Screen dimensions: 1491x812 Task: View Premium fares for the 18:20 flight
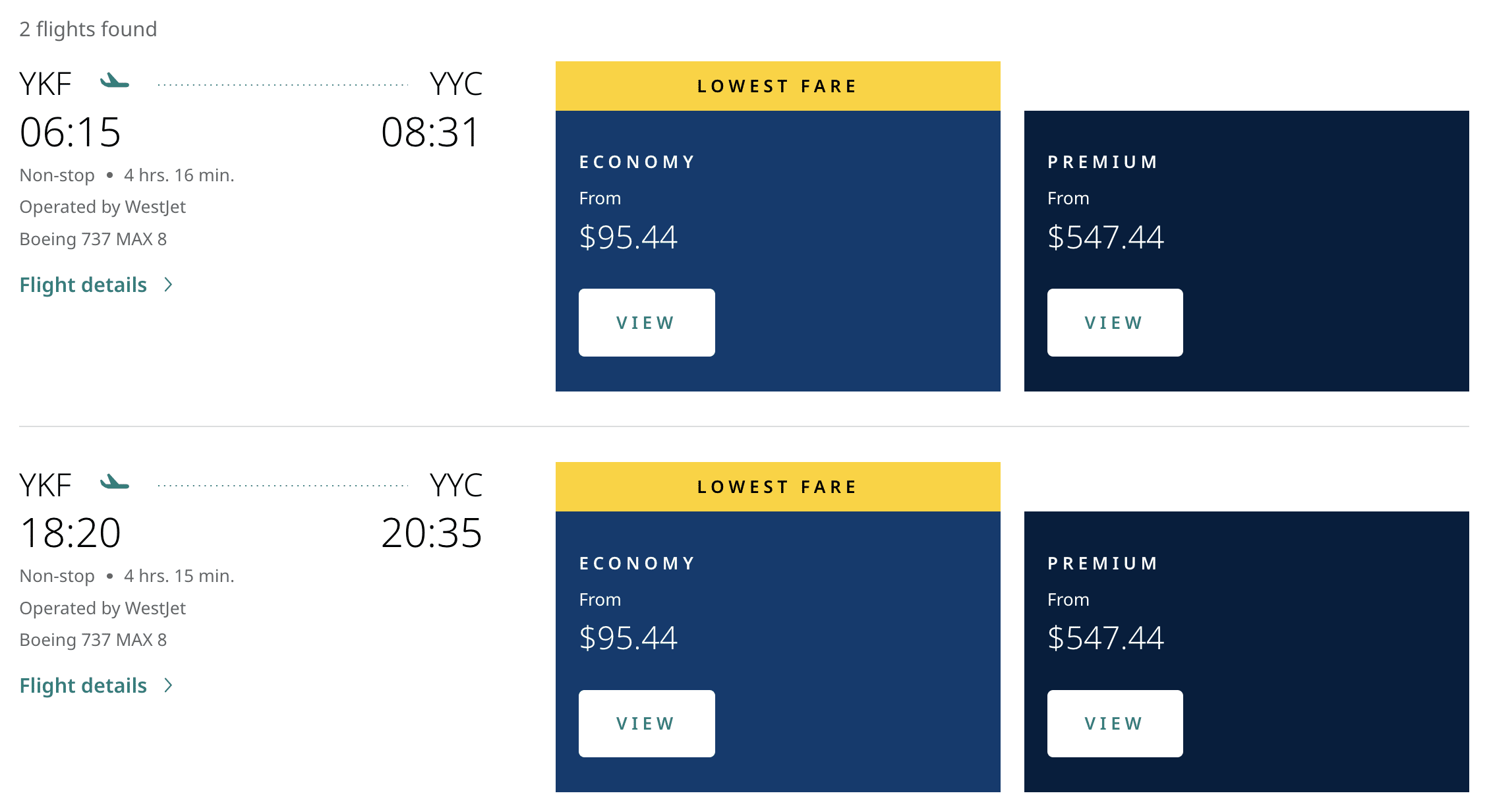point(1115,723)
